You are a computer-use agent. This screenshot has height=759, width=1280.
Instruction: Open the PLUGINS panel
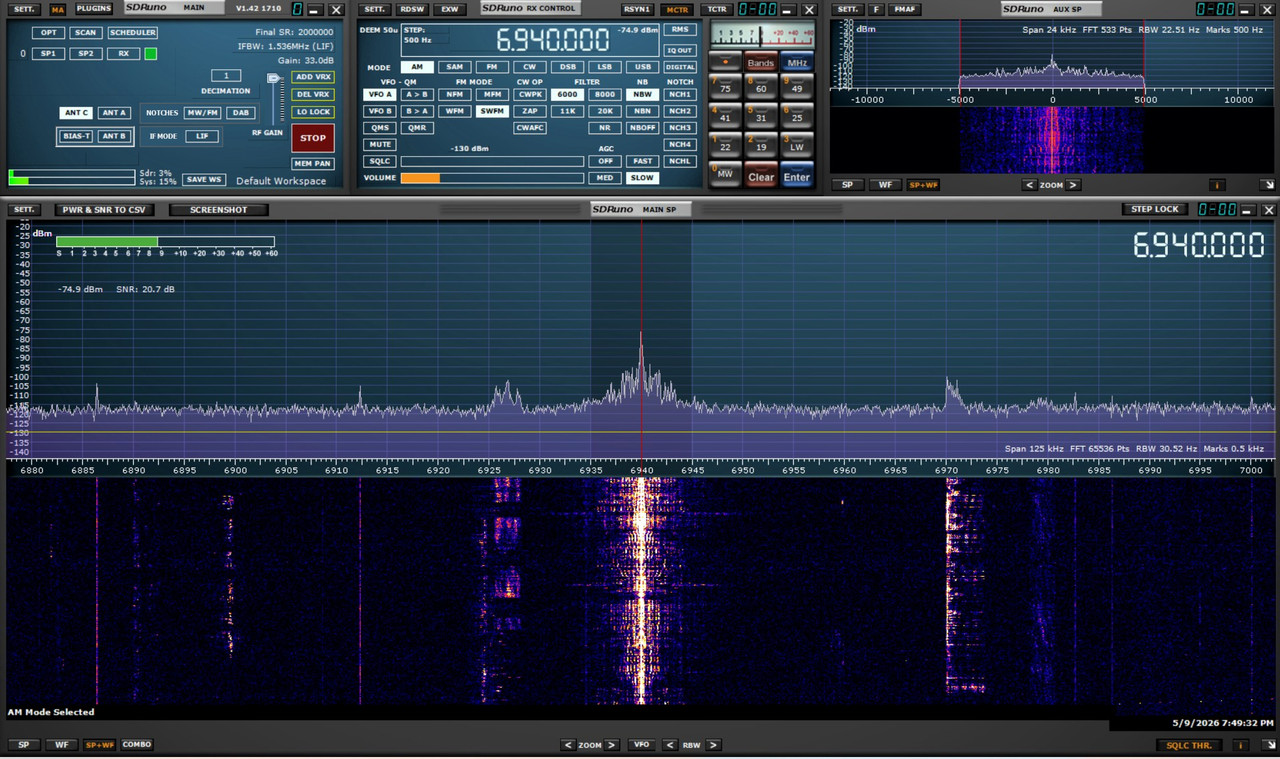94,8
